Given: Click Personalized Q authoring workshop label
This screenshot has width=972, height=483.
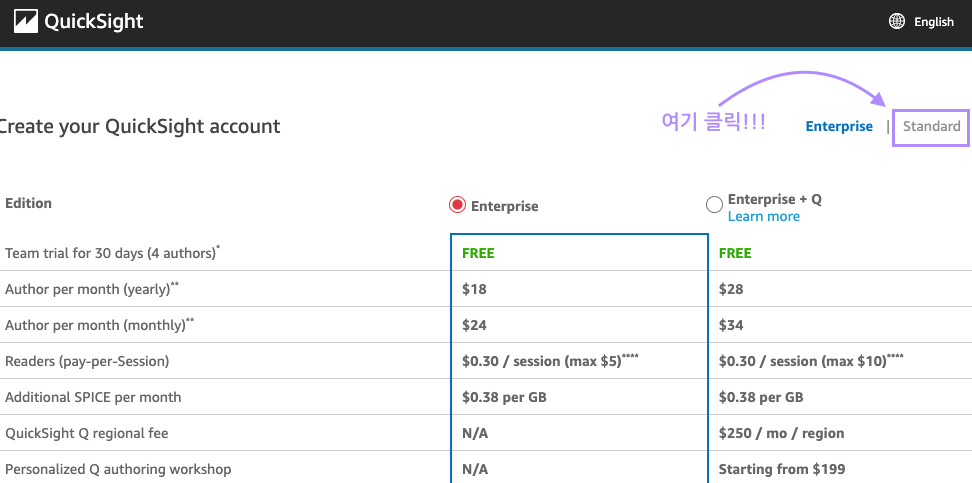Looking at the screenshot, I should click(x=118, y=469).
